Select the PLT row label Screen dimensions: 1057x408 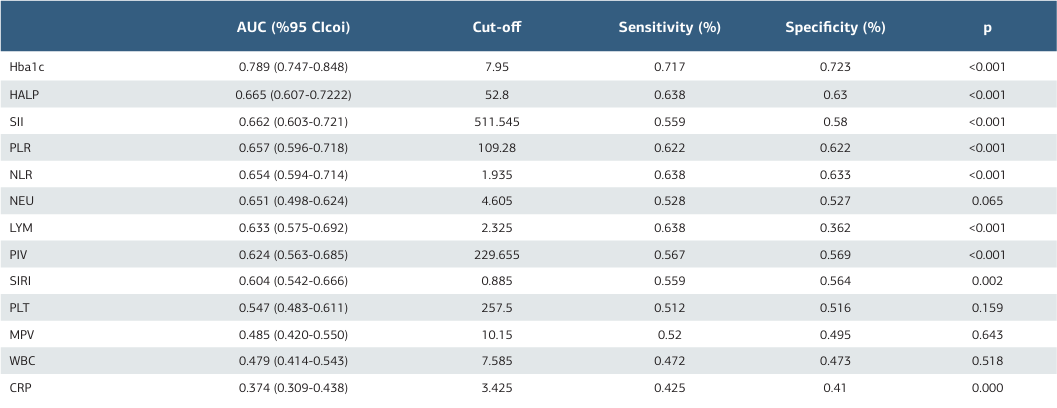[x=20, y=307]
